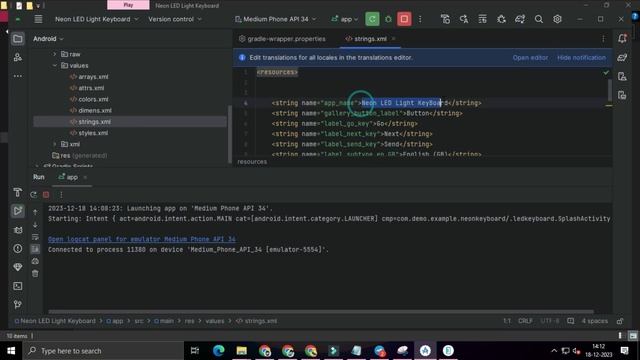Close the app run tab
640x360 pixels.
[85, 177]
